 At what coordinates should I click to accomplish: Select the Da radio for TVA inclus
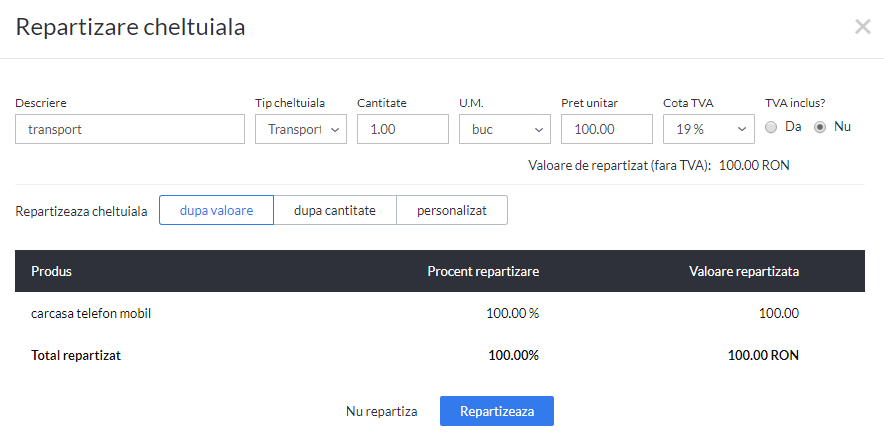point(771,127)
